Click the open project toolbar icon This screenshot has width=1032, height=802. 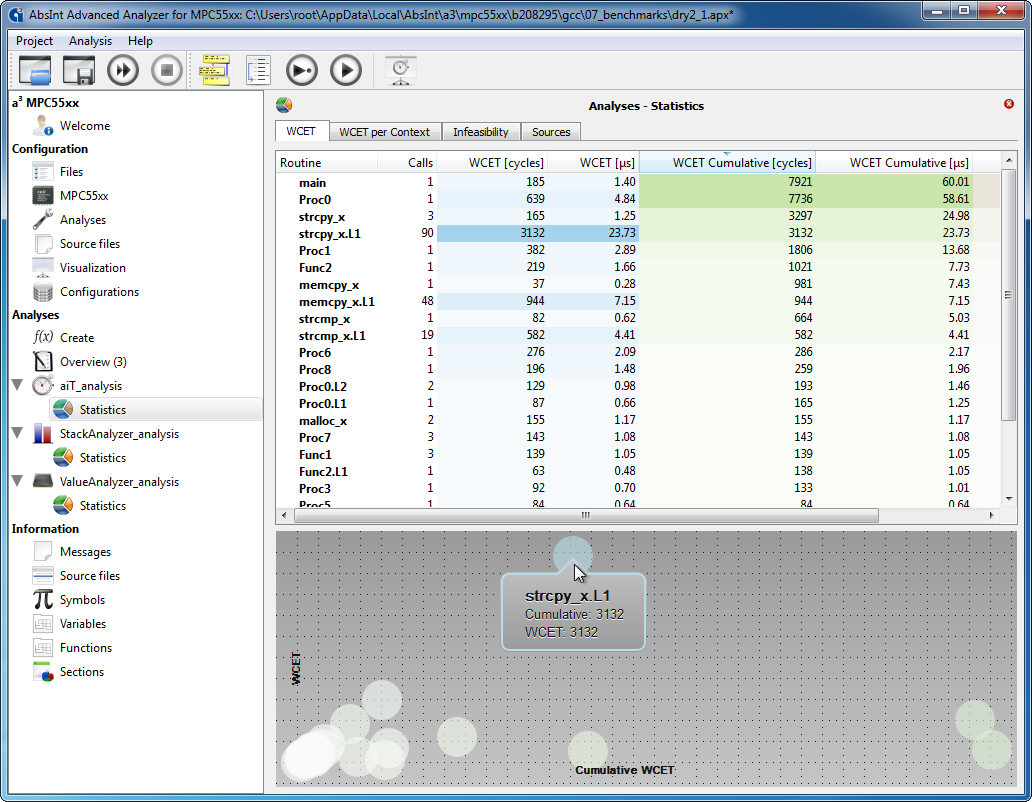(x=35, y=70)
